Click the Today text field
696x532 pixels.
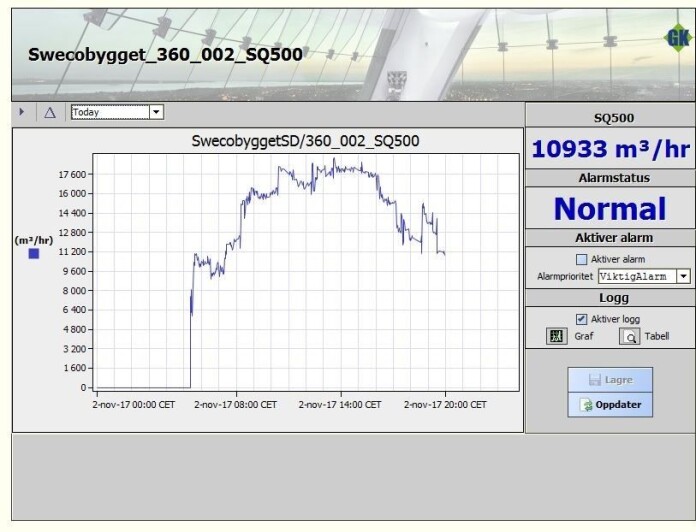pos(111,112)
